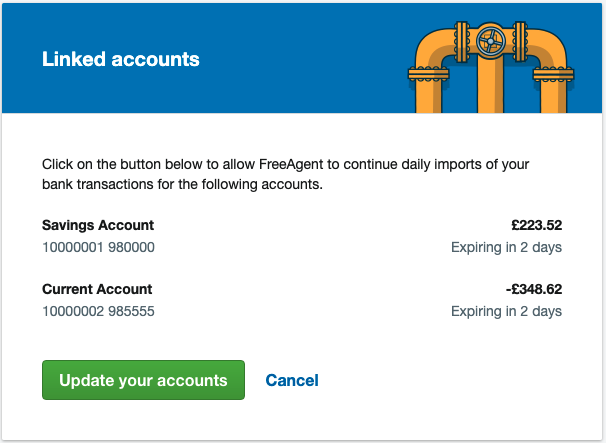Click the Linked accounts heading
This screenshot has height=443, width=606.
pos(121,59)
